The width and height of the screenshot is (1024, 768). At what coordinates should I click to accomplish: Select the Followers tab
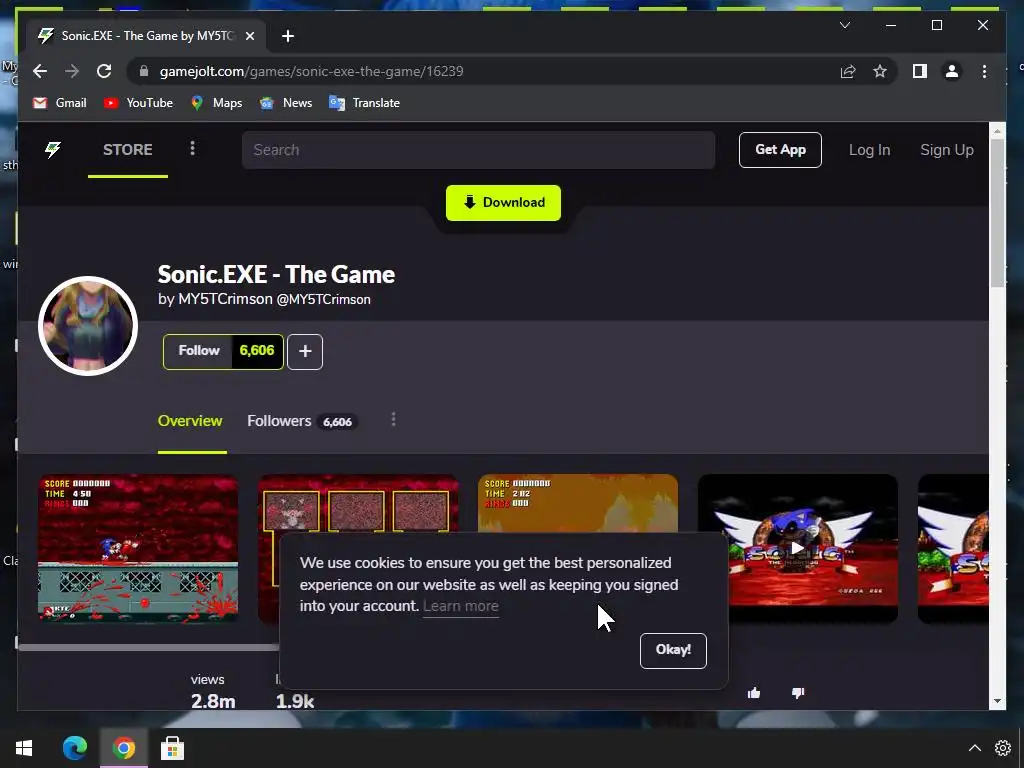(x=300, y=421)
